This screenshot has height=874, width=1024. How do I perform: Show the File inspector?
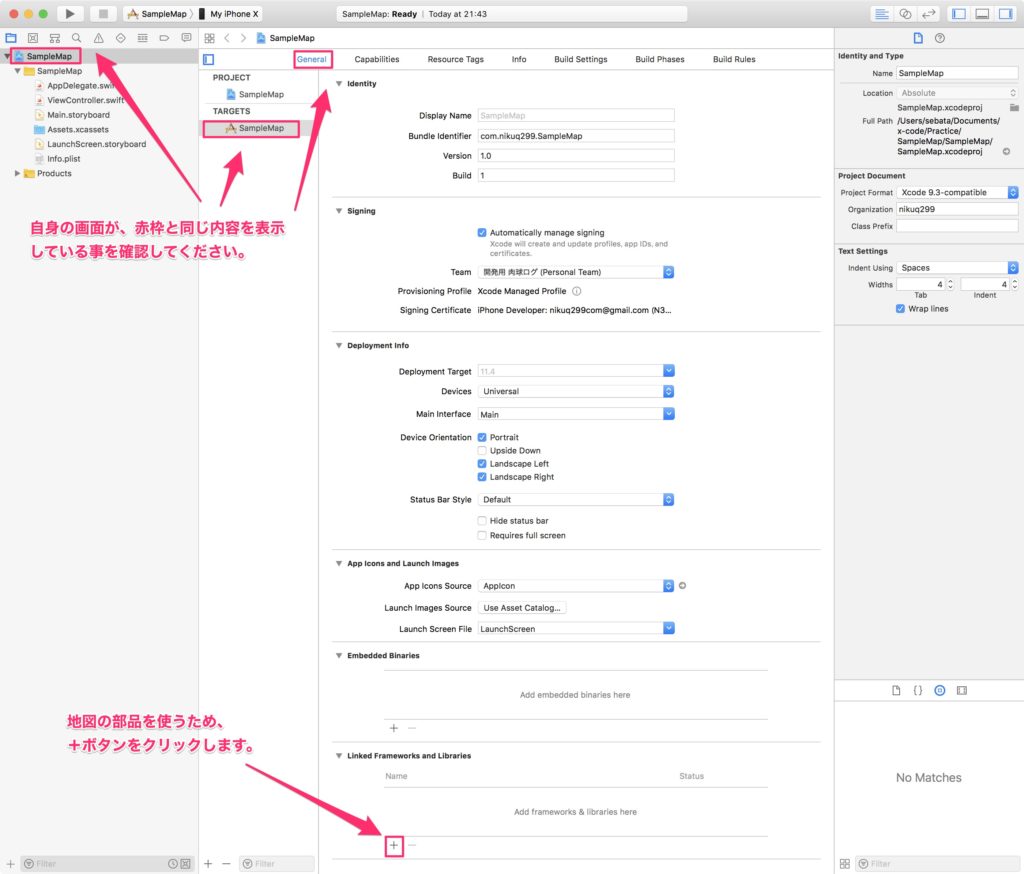click(918, 38)
